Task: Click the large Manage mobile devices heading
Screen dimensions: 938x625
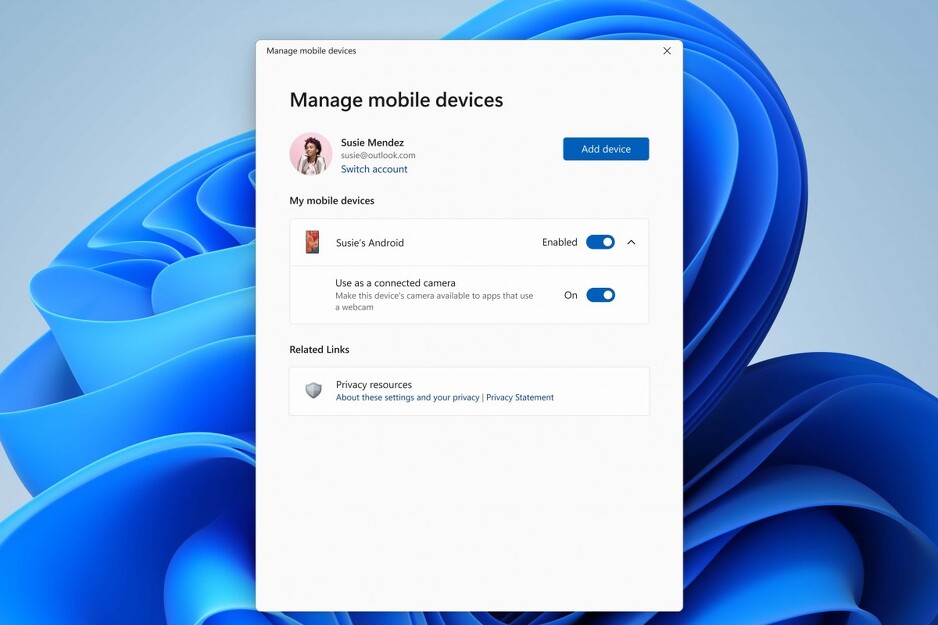Action: coord(396,100)
